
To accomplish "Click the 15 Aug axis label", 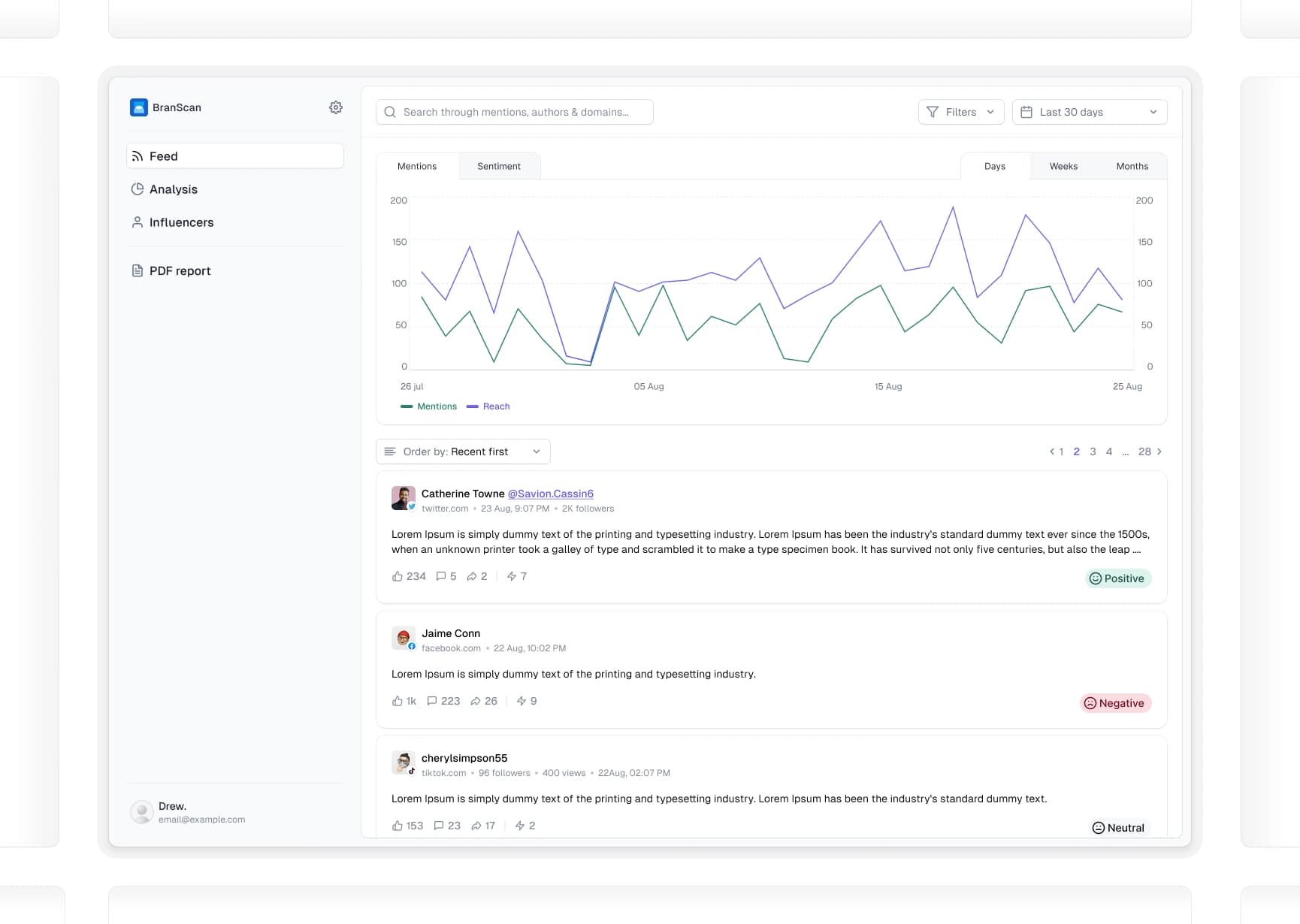I will click(x=888, y=386).
